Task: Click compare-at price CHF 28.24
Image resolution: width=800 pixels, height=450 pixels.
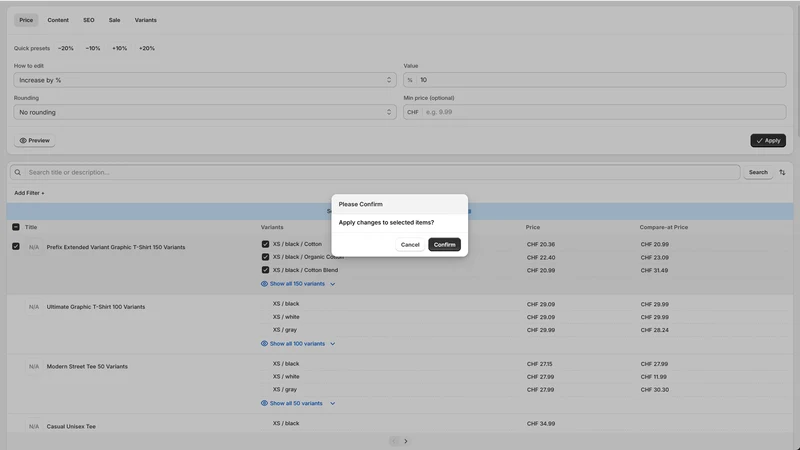Action: tap(655, 330)
